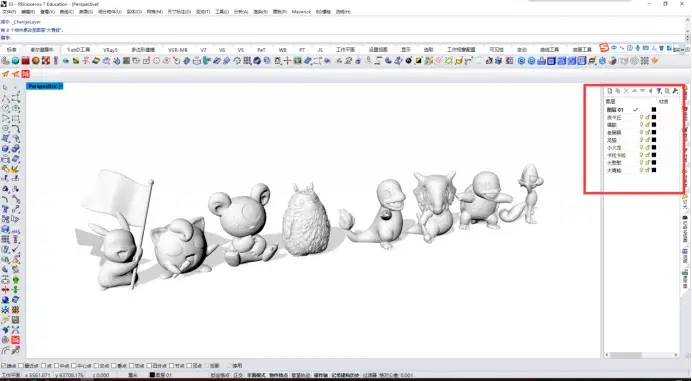
Task: Click the left triangle icon in layers toolbar
Action: click(x=651, y=91)
